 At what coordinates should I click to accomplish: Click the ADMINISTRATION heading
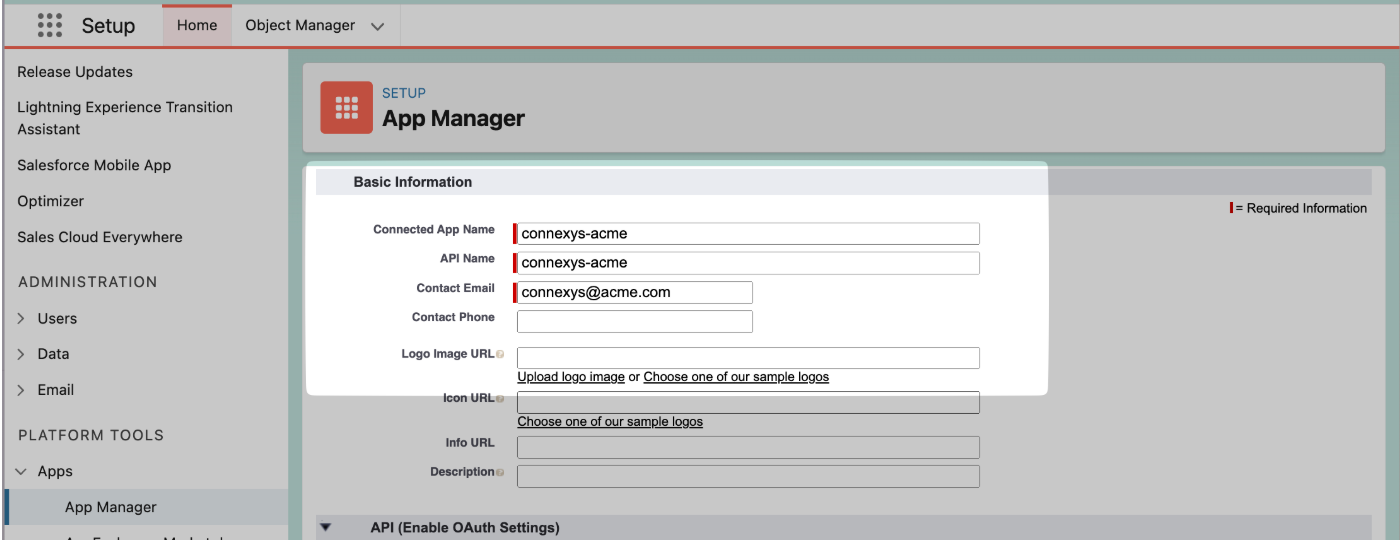click(88, 282)
